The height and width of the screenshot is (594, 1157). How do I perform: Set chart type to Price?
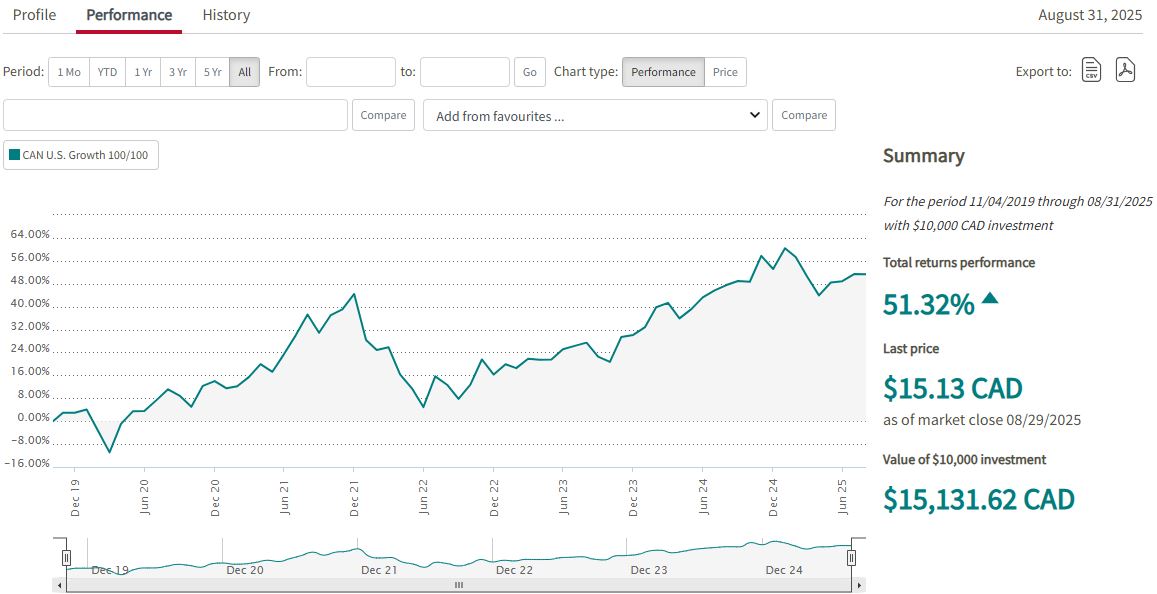click(725, 72)
